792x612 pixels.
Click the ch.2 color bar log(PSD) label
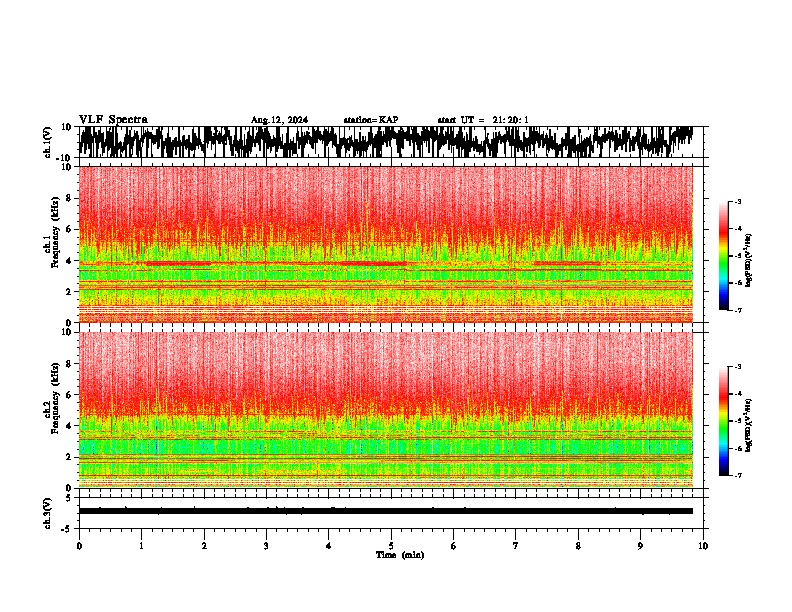pyautogui.click(x=748, y=425)
